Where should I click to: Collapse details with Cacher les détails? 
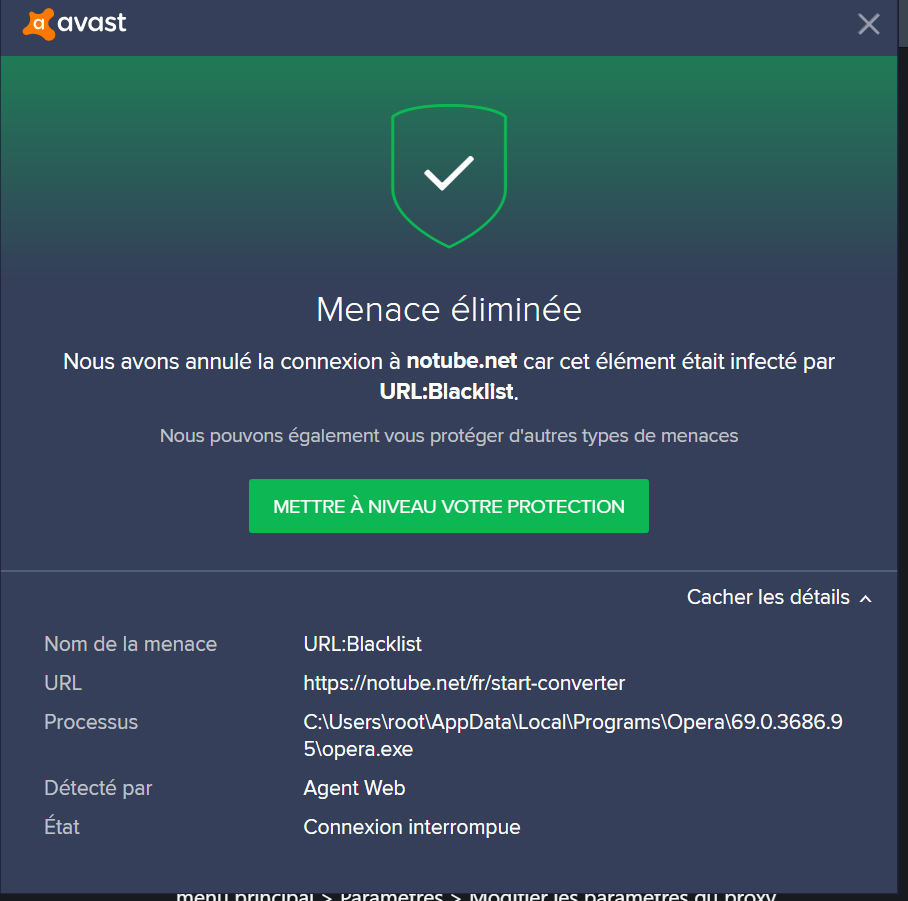(768, 597)
